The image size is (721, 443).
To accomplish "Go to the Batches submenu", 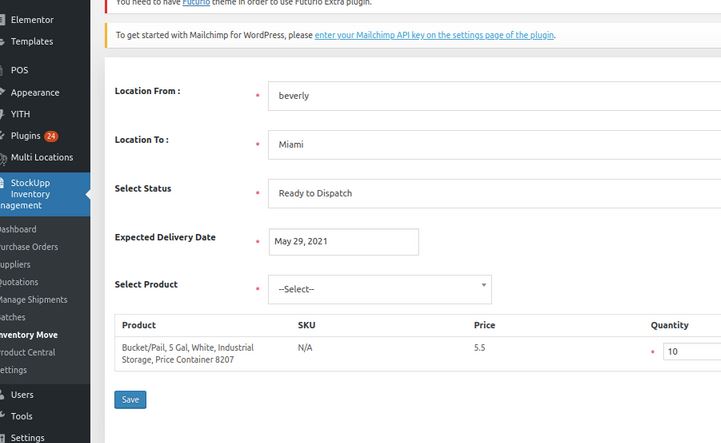I will pyautogui.click(x=13, y=317).
